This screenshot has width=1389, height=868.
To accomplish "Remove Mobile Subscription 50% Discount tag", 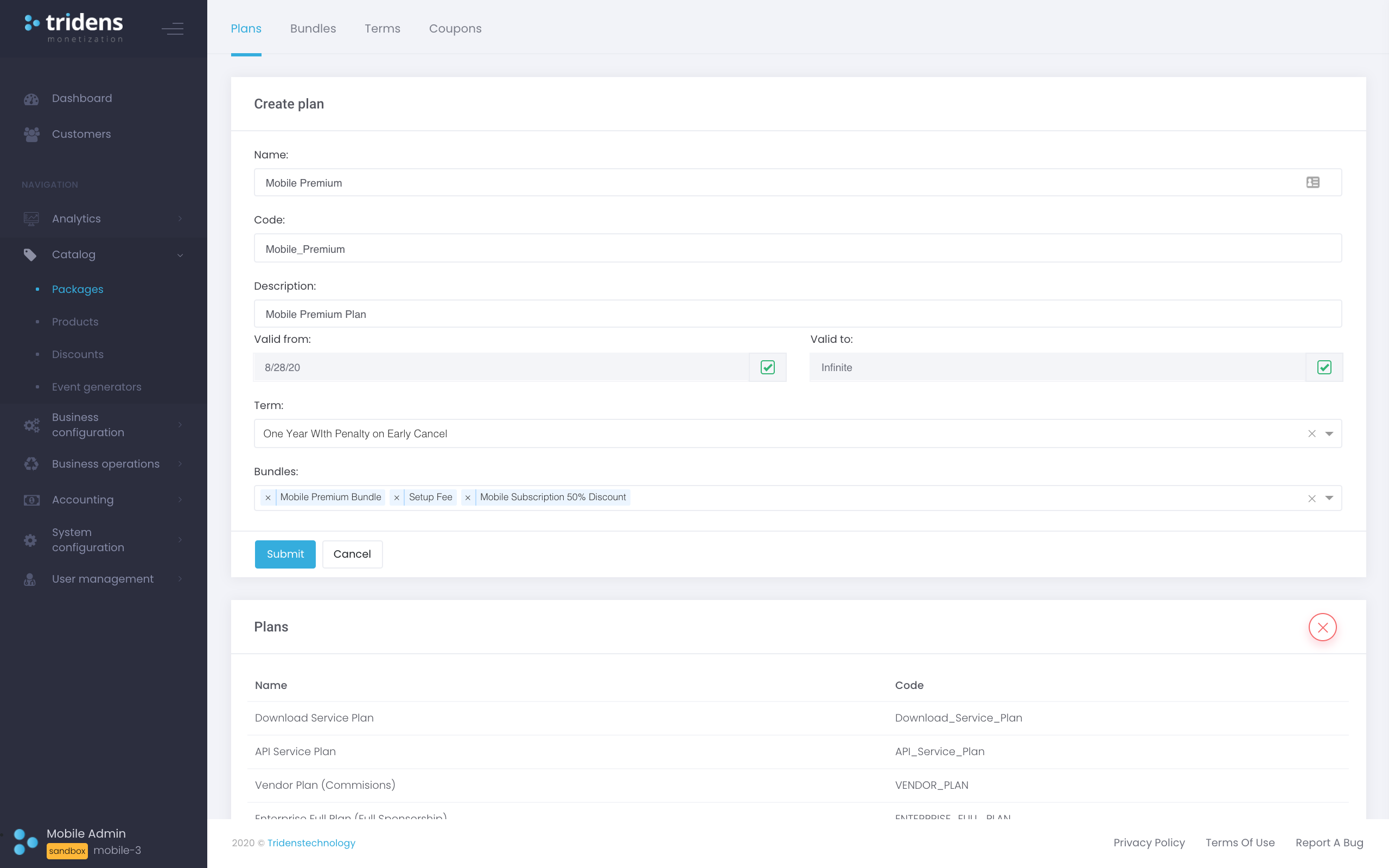I will pos(468,497).
